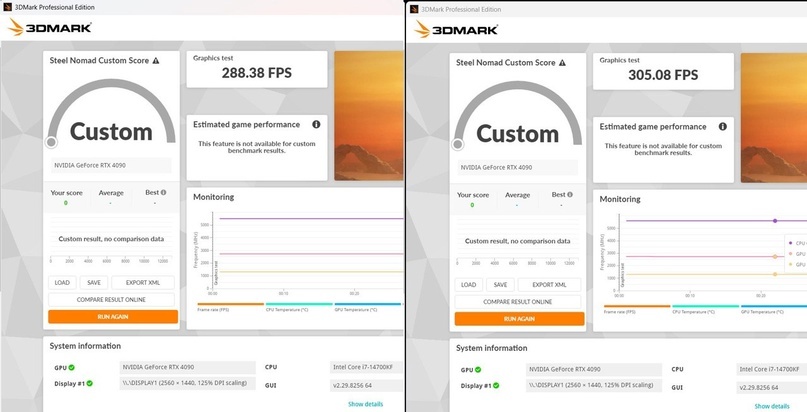Viewport: 807px width, 412px height.
Task: Open Show details link in right window
Action: [772, 406]
